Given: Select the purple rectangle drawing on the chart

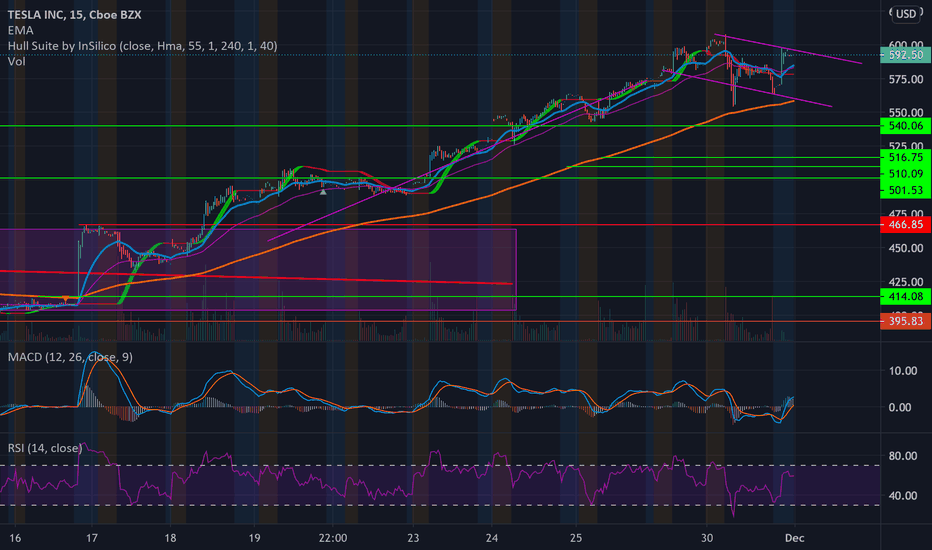Looking at the screenshot, I should point(258,269).
